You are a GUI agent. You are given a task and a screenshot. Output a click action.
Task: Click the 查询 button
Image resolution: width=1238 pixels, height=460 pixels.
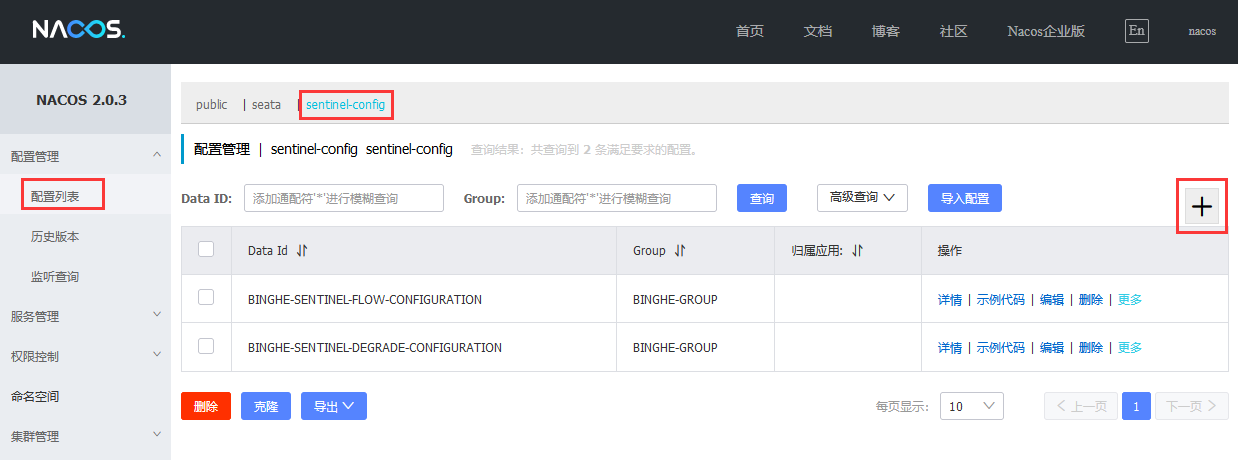pyautogui.click(x=761, y=198)
